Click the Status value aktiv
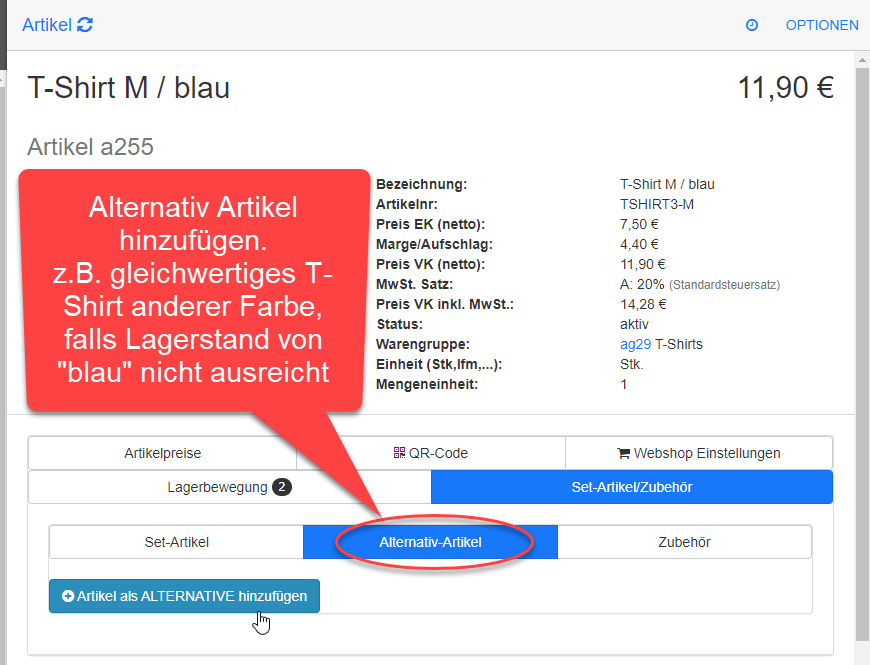Screen dimensions: 870x665 pyautogui.click(x=634, y=324)
